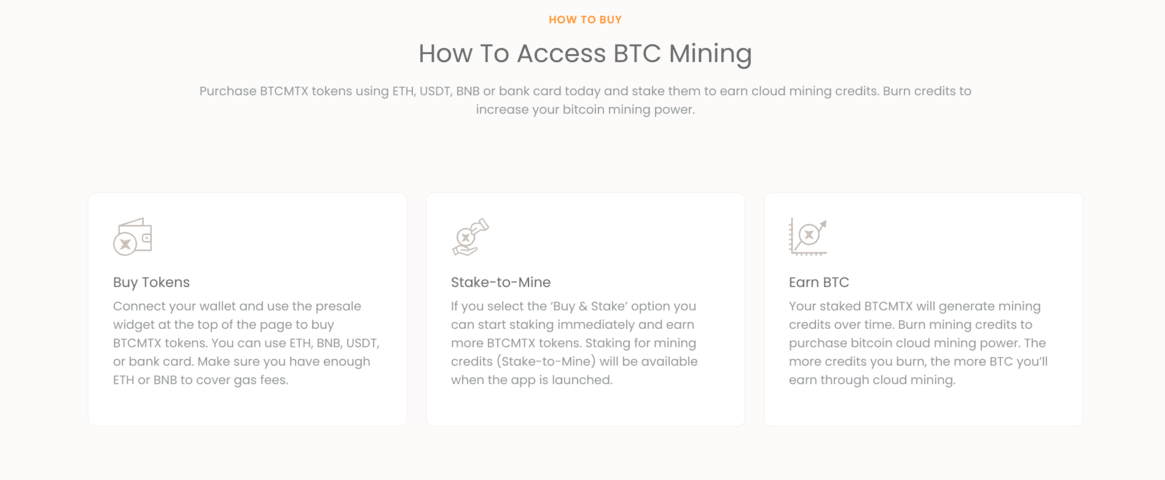The image size is (1165, 480).
Task: Click the hand holding coin staking icon
Action: pos(471,237)
